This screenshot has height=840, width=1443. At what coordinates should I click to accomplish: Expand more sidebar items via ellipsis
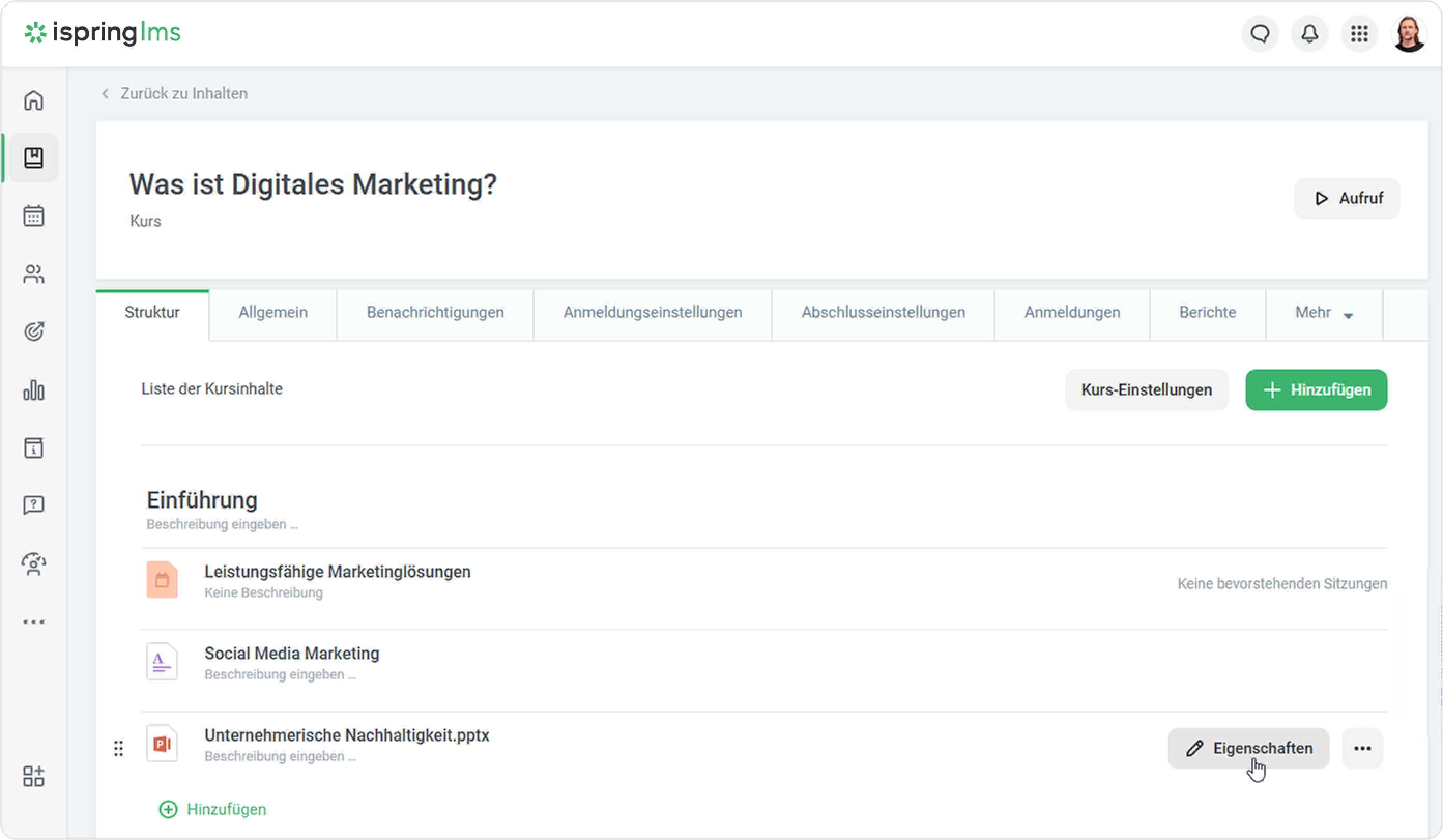point(33,621)
